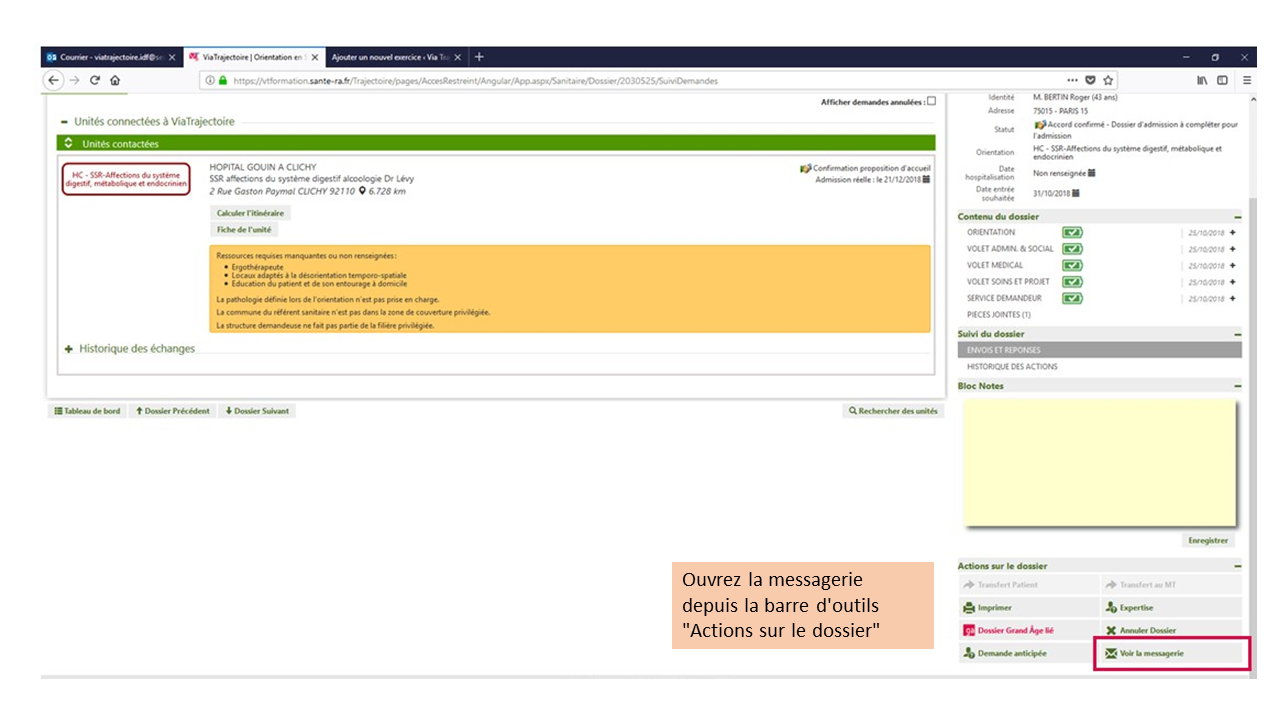The width and height of the screenshot is (1280, 720).
Task: Click inside the yellow Bloc Notes area
Action: pos(1098,462)
